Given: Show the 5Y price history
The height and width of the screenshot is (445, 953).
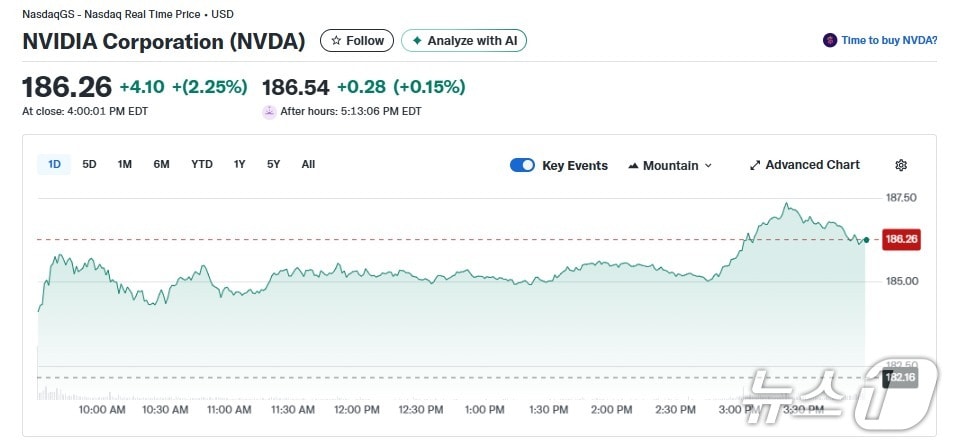Looking at the screenshot, I should 273,164.
